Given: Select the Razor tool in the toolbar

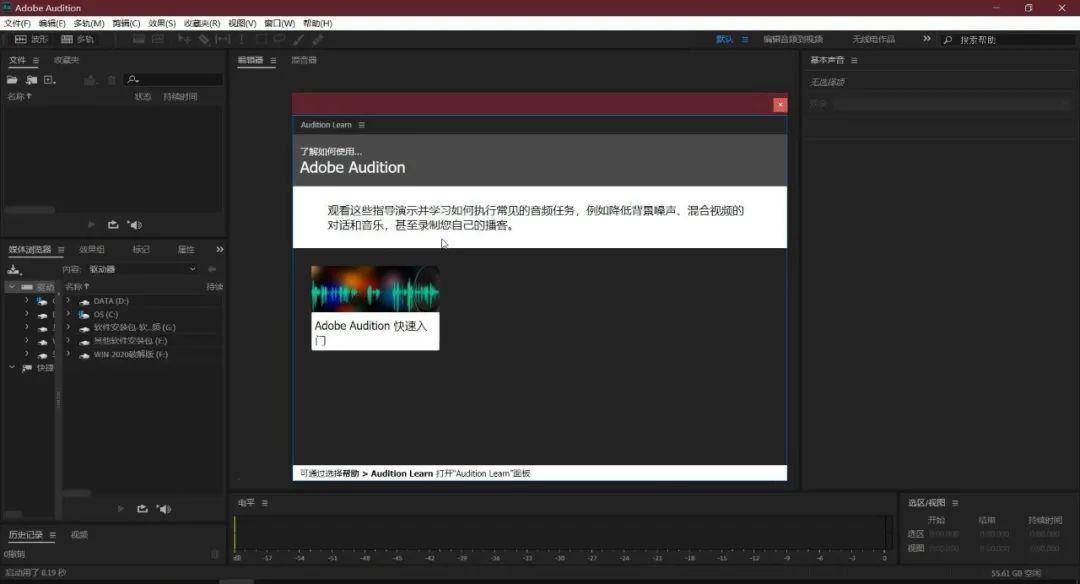Looking at the screenshot, I should [203, 39].
